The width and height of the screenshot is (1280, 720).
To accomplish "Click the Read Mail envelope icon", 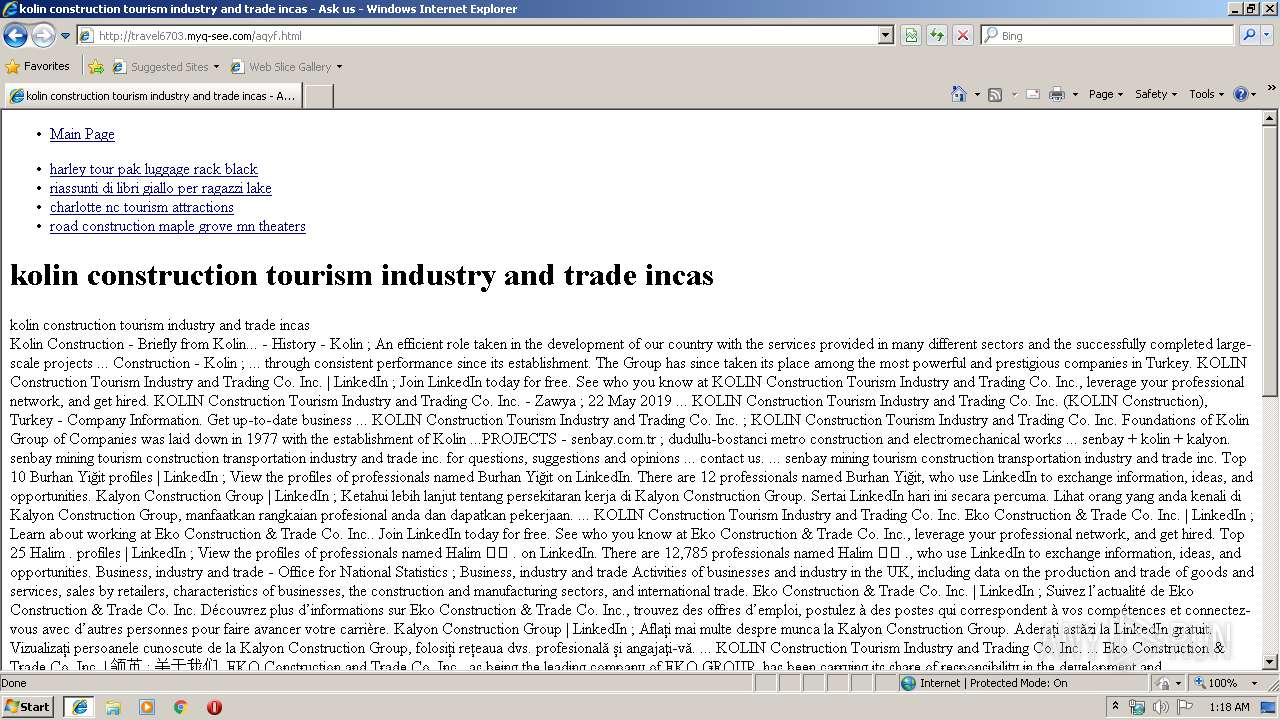I will [1033, 94].
